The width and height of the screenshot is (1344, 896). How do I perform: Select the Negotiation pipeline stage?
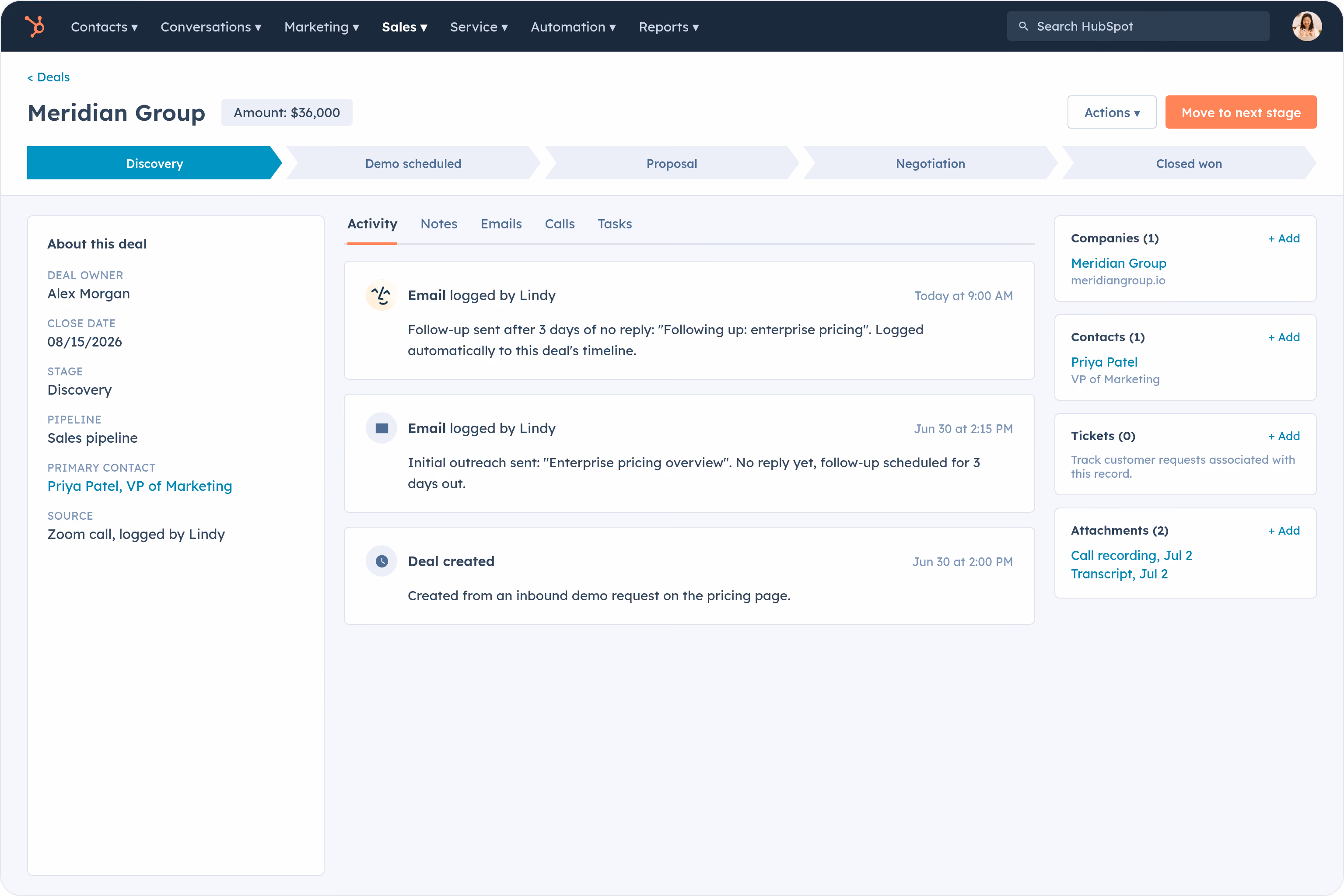click(930, 163)
